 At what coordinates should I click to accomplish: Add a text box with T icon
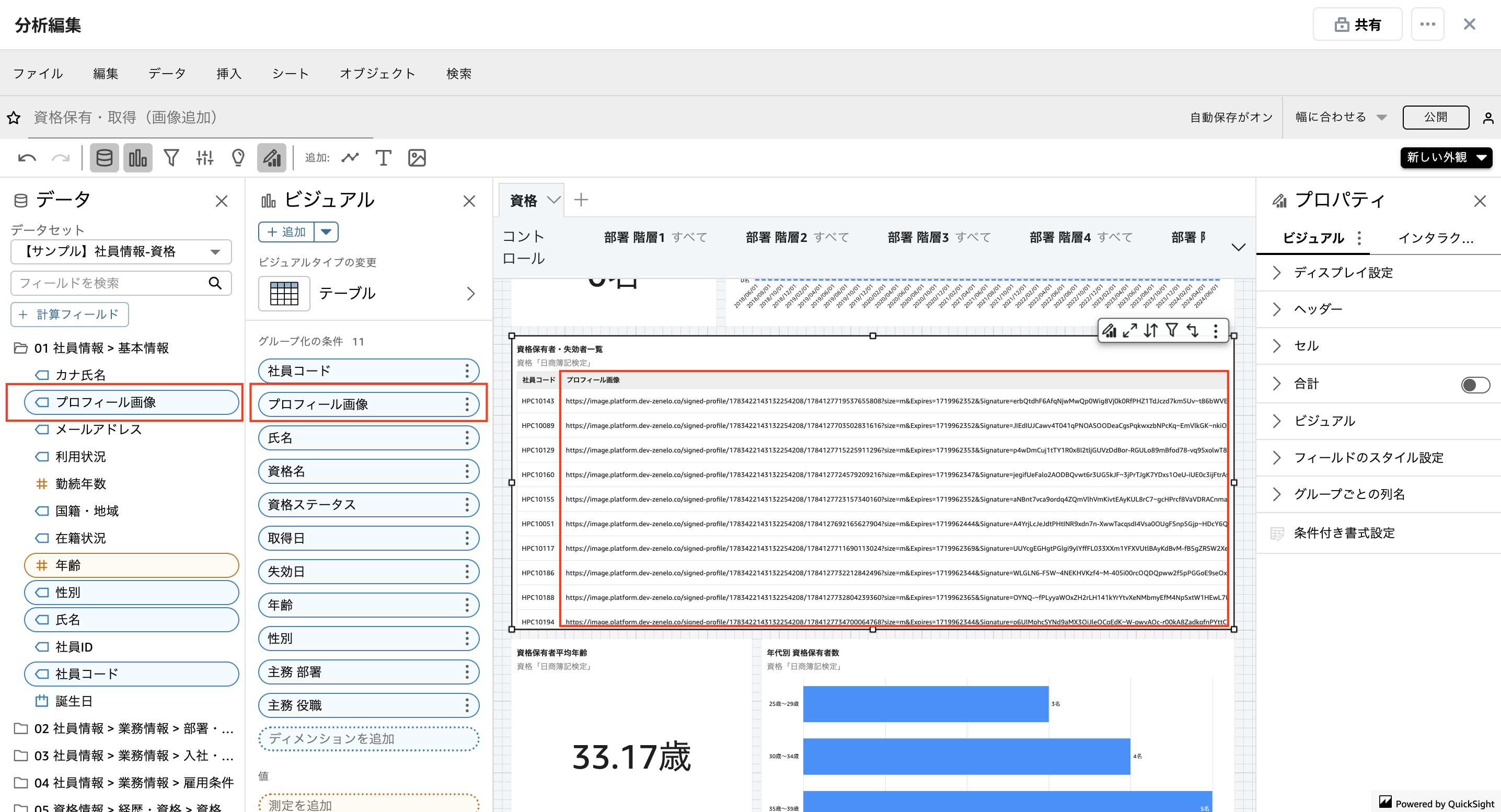[383, 158]
